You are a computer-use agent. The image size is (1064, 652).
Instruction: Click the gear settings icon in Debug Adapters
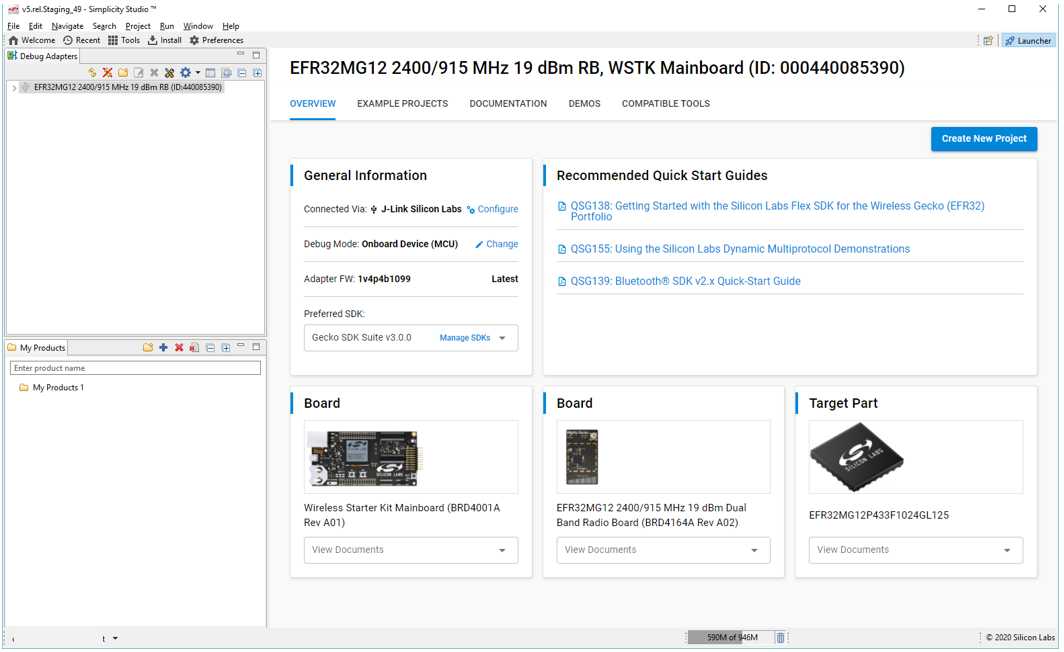(x=185, y=73)
